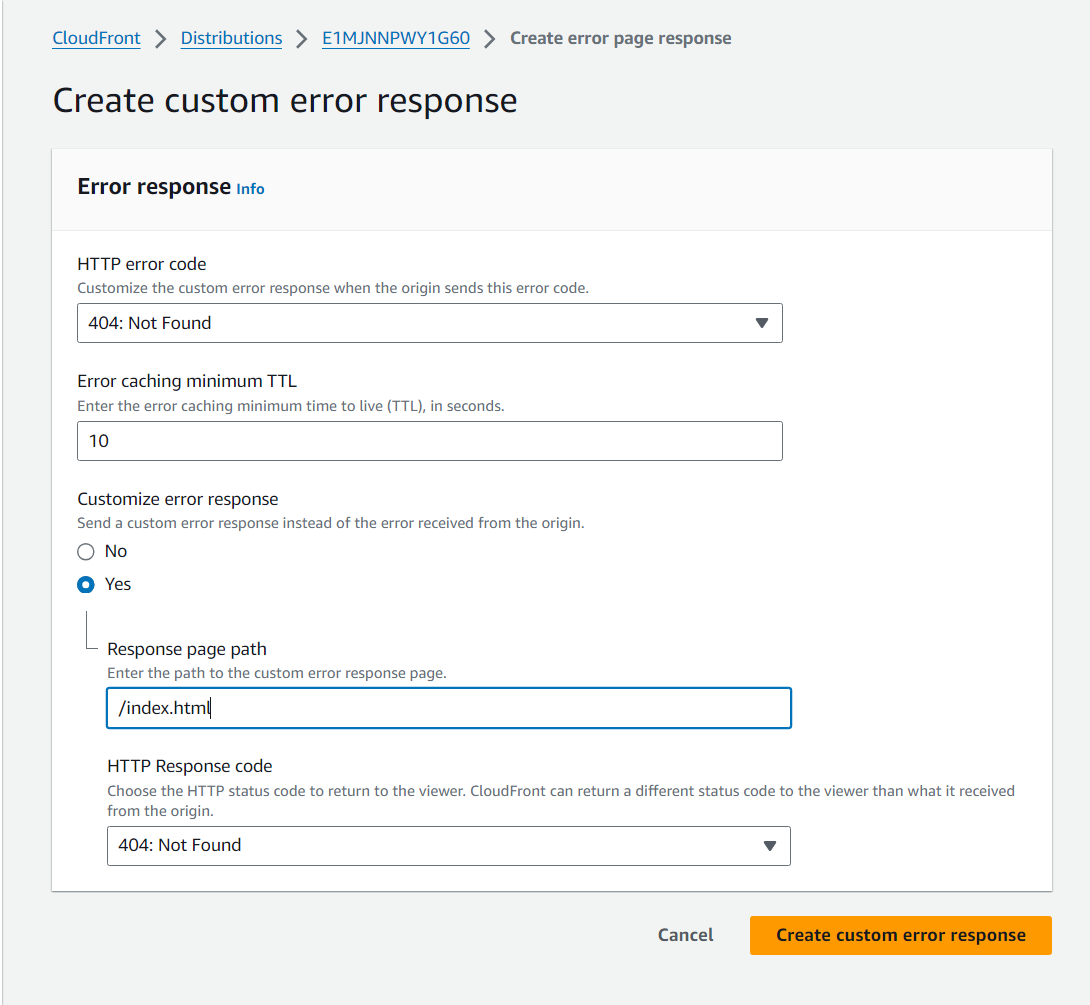Expand the HTTP error code dropdown

(430, 323)
